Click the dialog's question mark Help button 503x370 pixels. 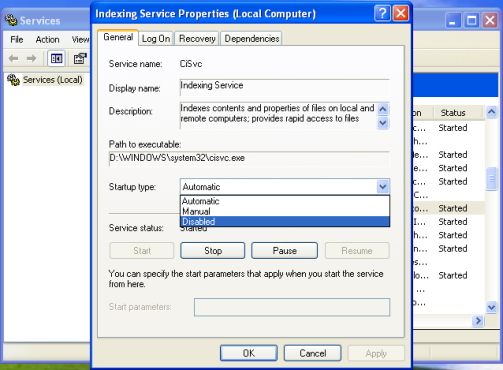382,14
